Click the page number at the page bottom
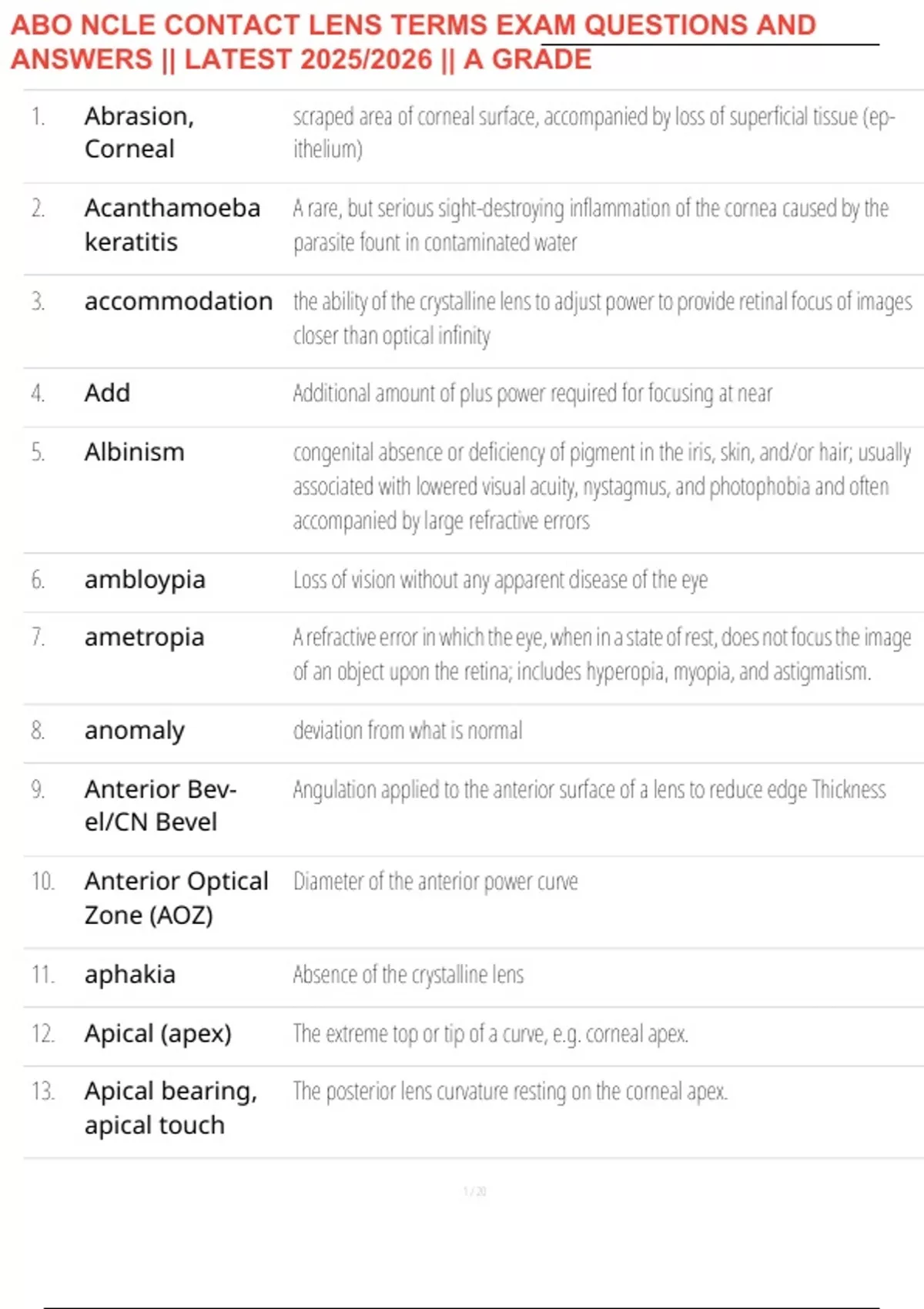 coord(474,1191)
